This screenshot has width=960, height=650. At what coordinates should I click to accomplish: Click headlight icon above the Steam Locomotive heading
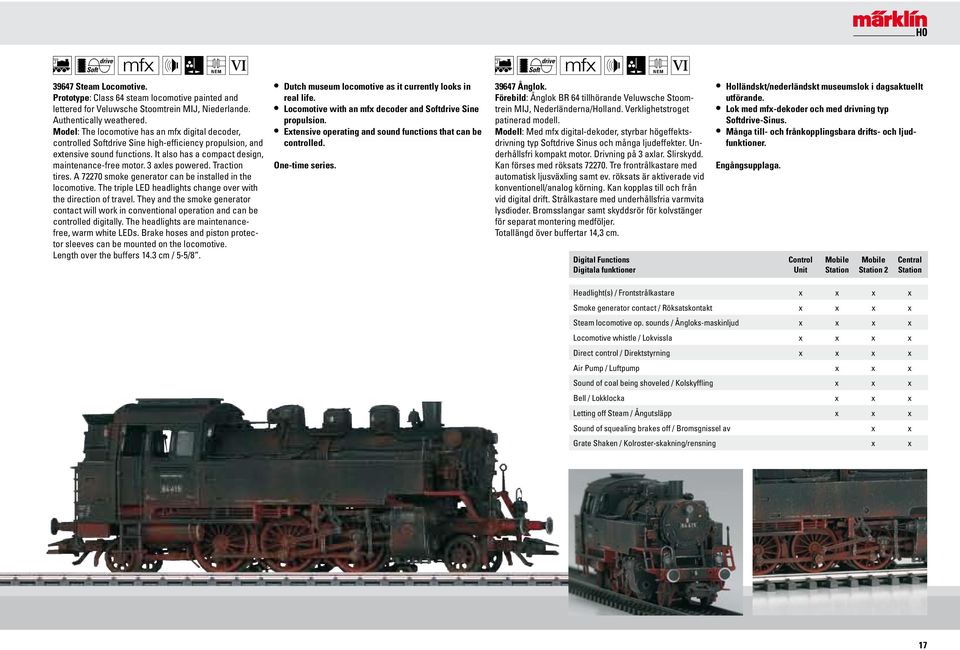(194, 65)
